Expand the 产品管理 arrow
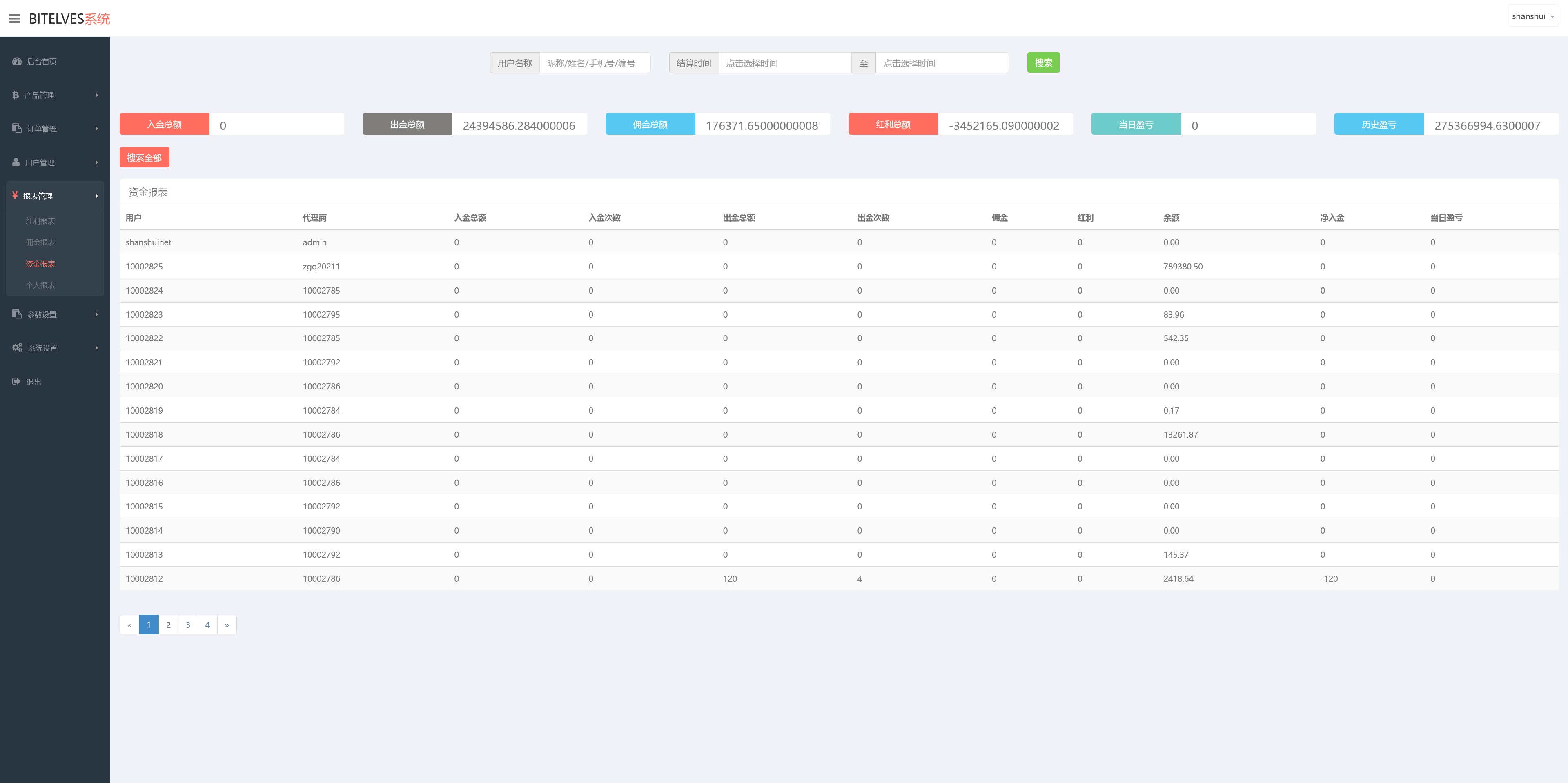 click(96, 95)
